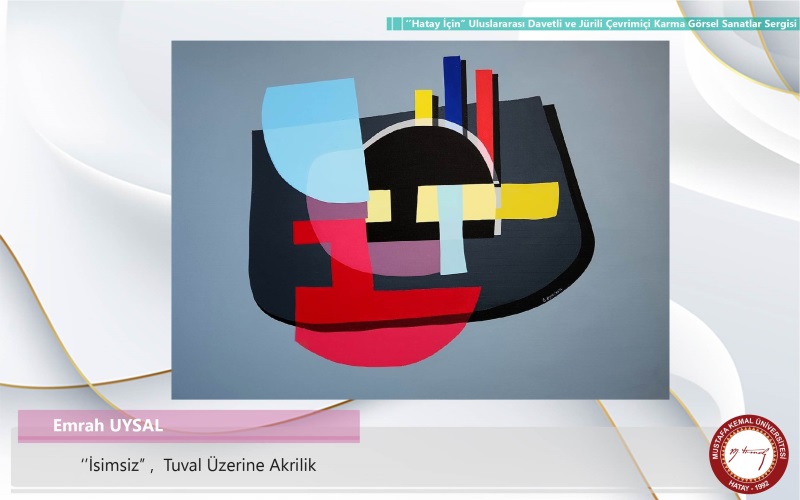Click the Mustafa Kemal Üniversitesi logo
The width and height of the screenshot is (800, 500).
click(749, 453)
